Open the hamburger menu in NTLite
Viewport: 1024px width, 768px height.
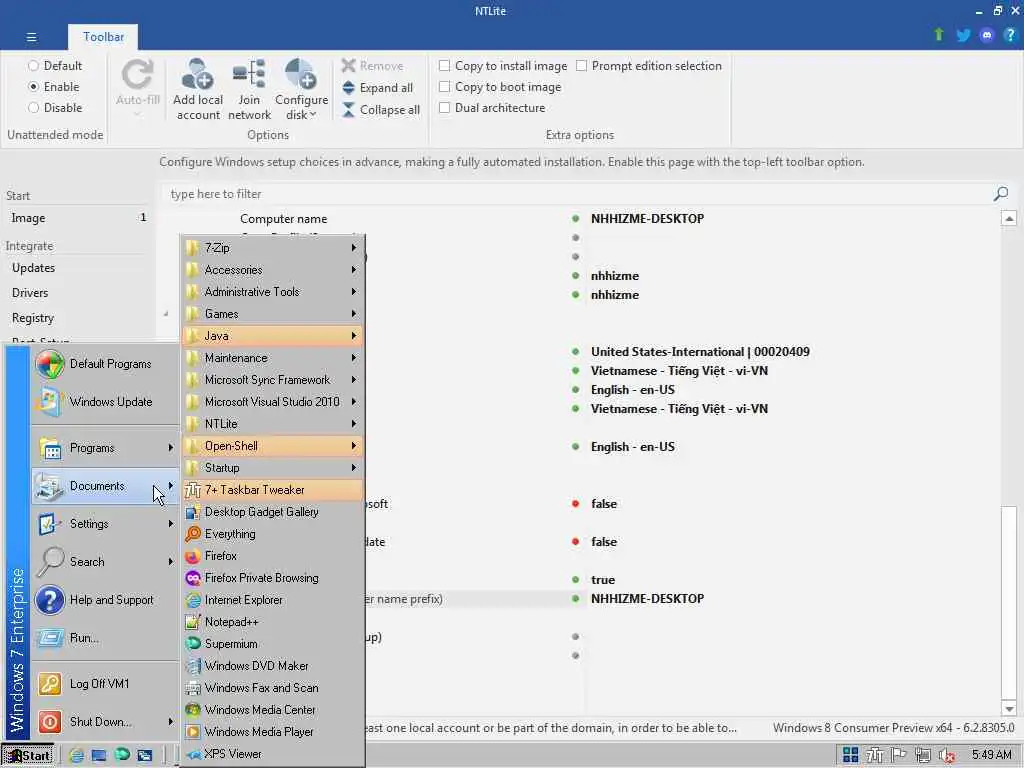coord(31,37)
